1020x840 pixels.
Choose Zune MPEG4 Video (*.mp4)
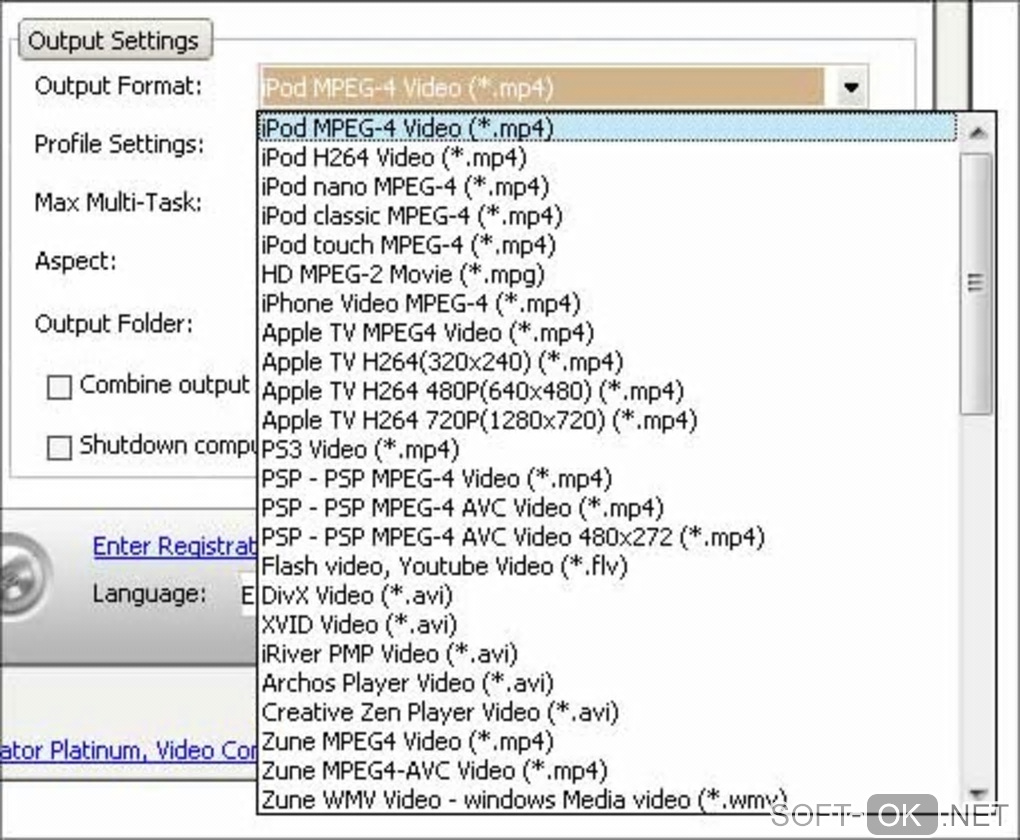(608, 741)
